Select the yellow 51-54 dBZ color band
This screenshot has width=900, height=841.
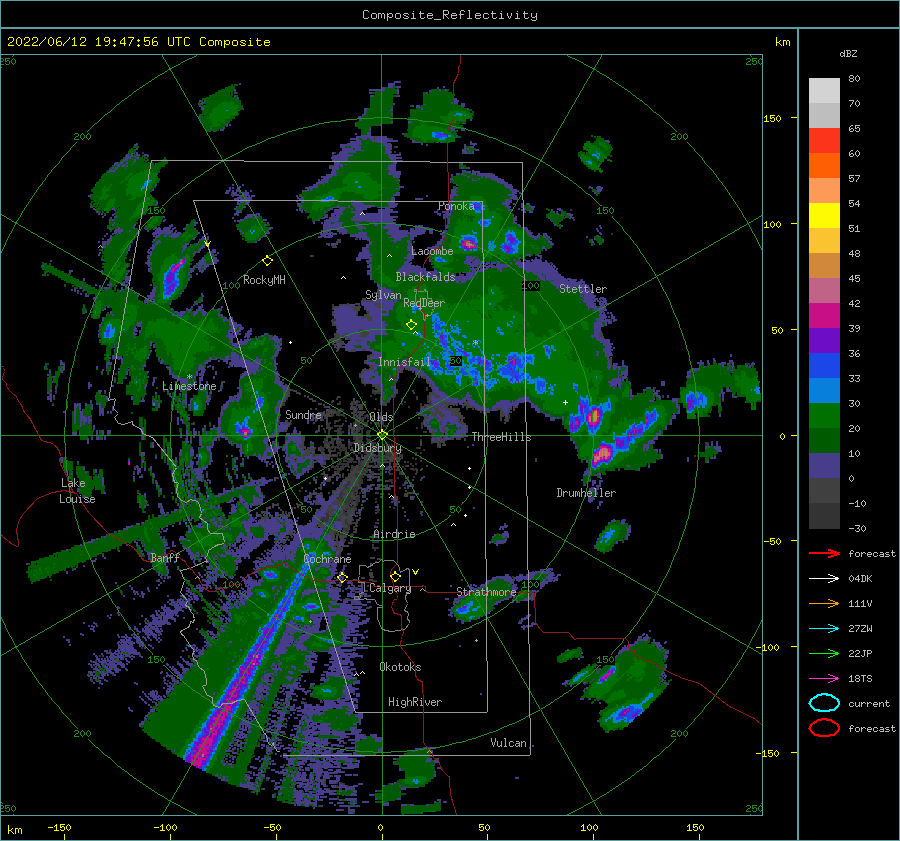[824, 216]
